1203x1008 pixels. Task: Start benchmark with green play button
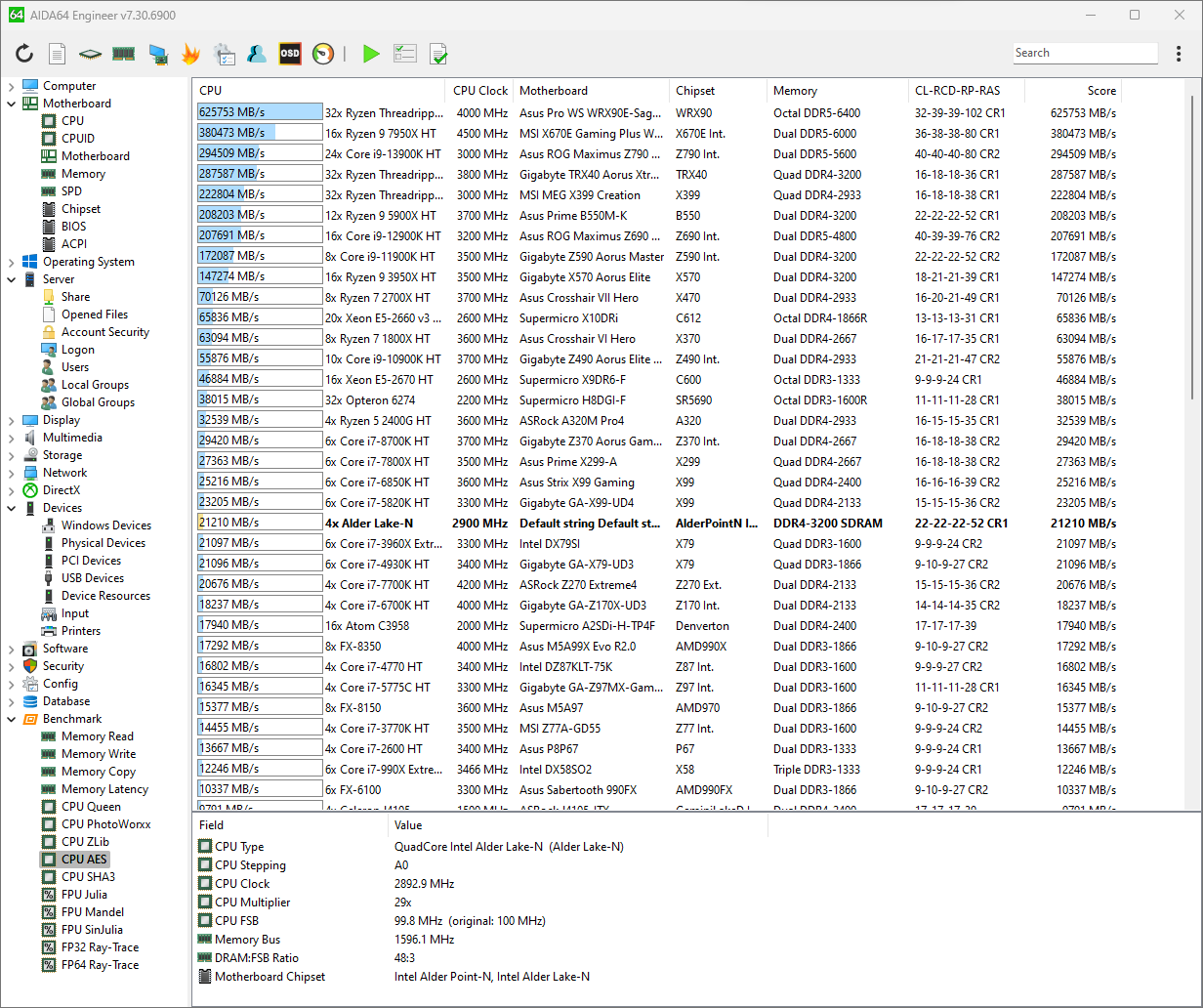pyautogui.click(x=371, y=54)
